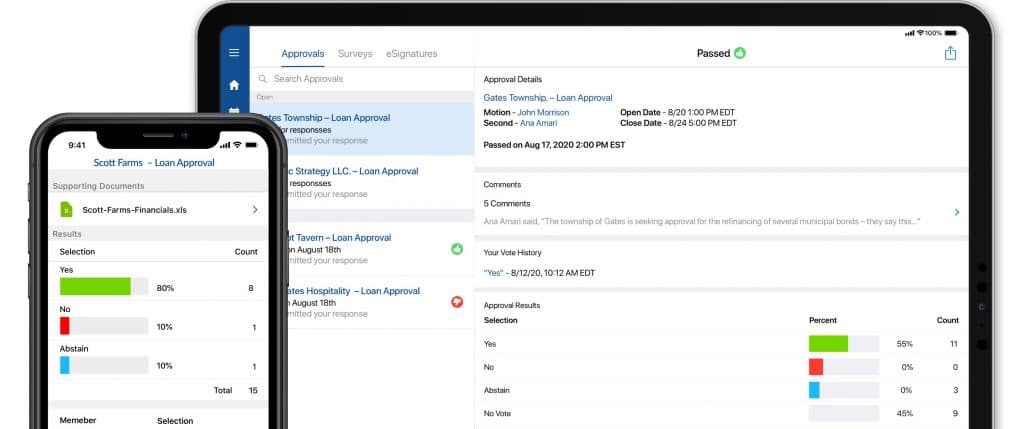
Task: Expand the Comments section chevron
Action: [x=956, y=212]
